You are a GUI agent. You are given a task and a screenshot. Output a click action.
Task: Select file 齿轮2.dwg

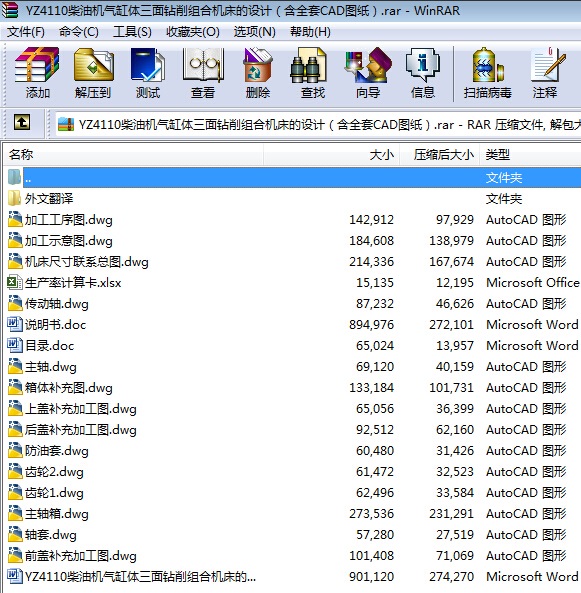(x=54, y=472)
